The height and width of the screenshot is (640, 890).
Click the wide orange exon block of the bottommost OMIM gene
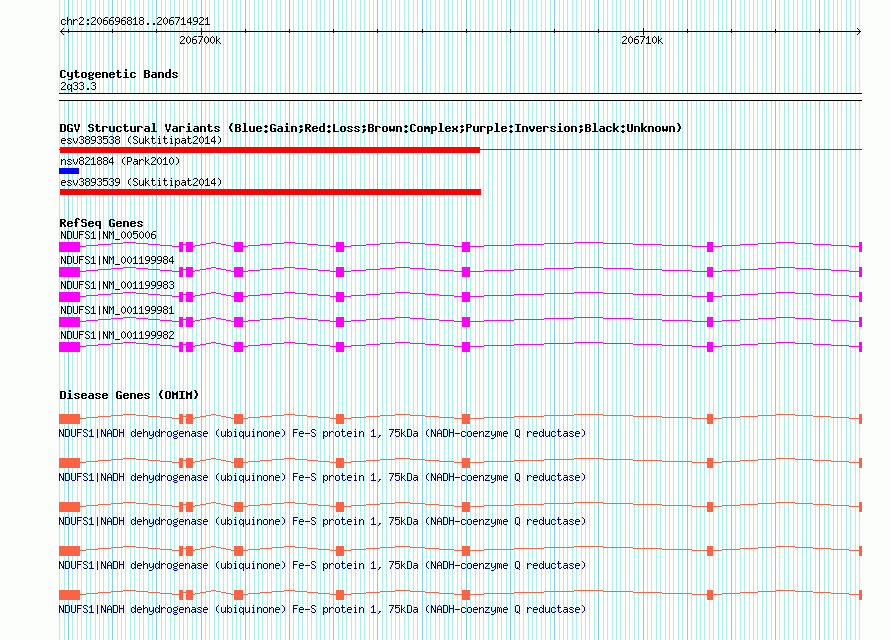[69, 595]
